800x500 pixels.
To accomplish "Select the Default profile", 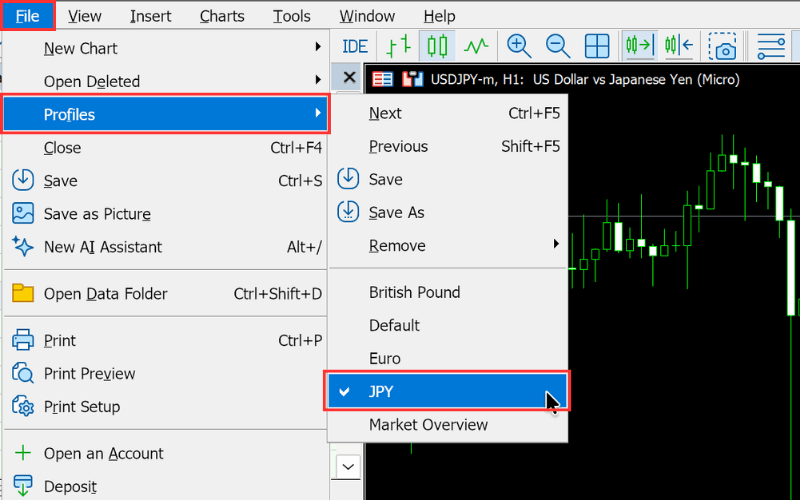I will click(x=447, y=325).
